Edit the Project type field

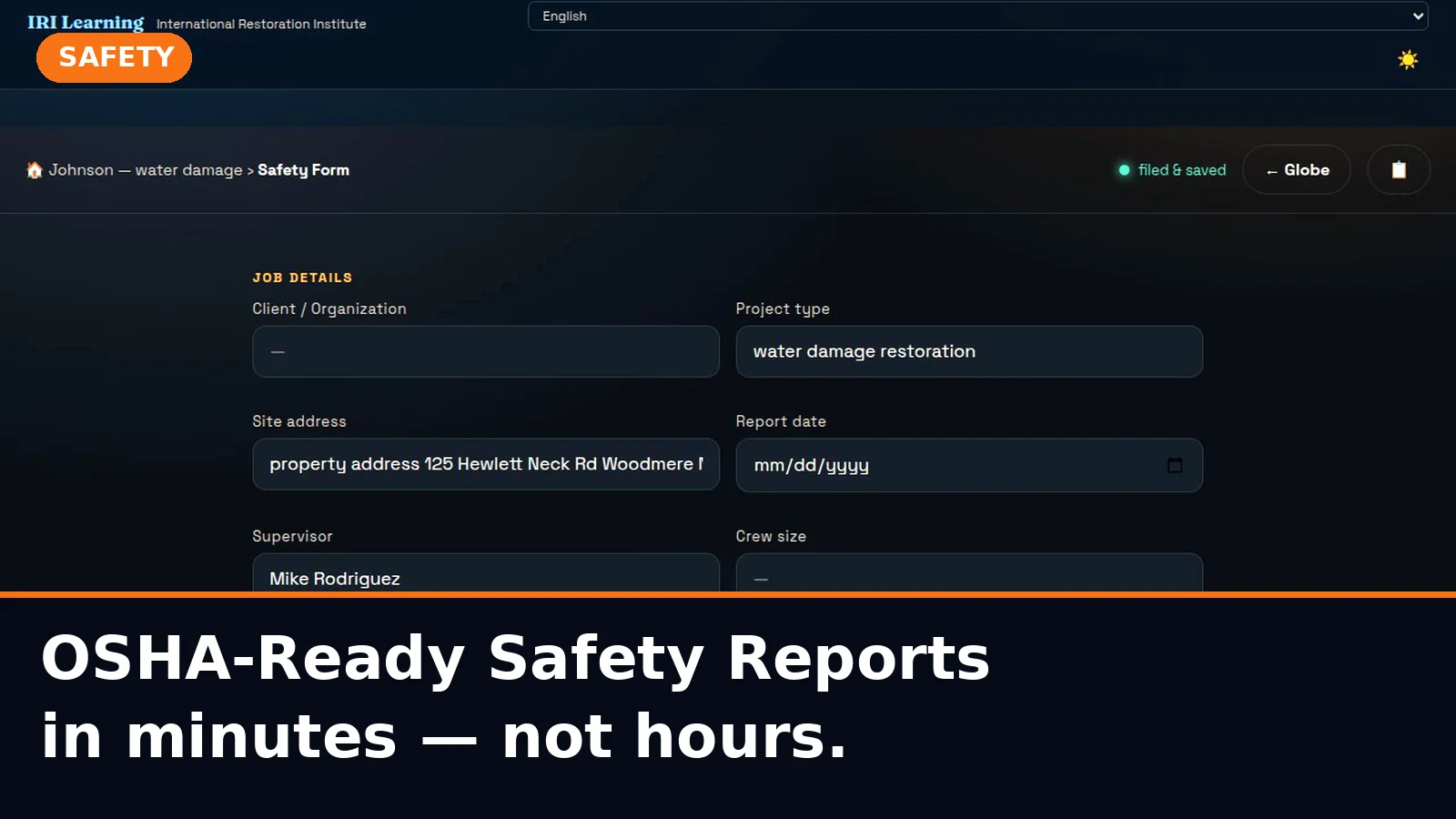pyautogui.click(x=969, y=351)
